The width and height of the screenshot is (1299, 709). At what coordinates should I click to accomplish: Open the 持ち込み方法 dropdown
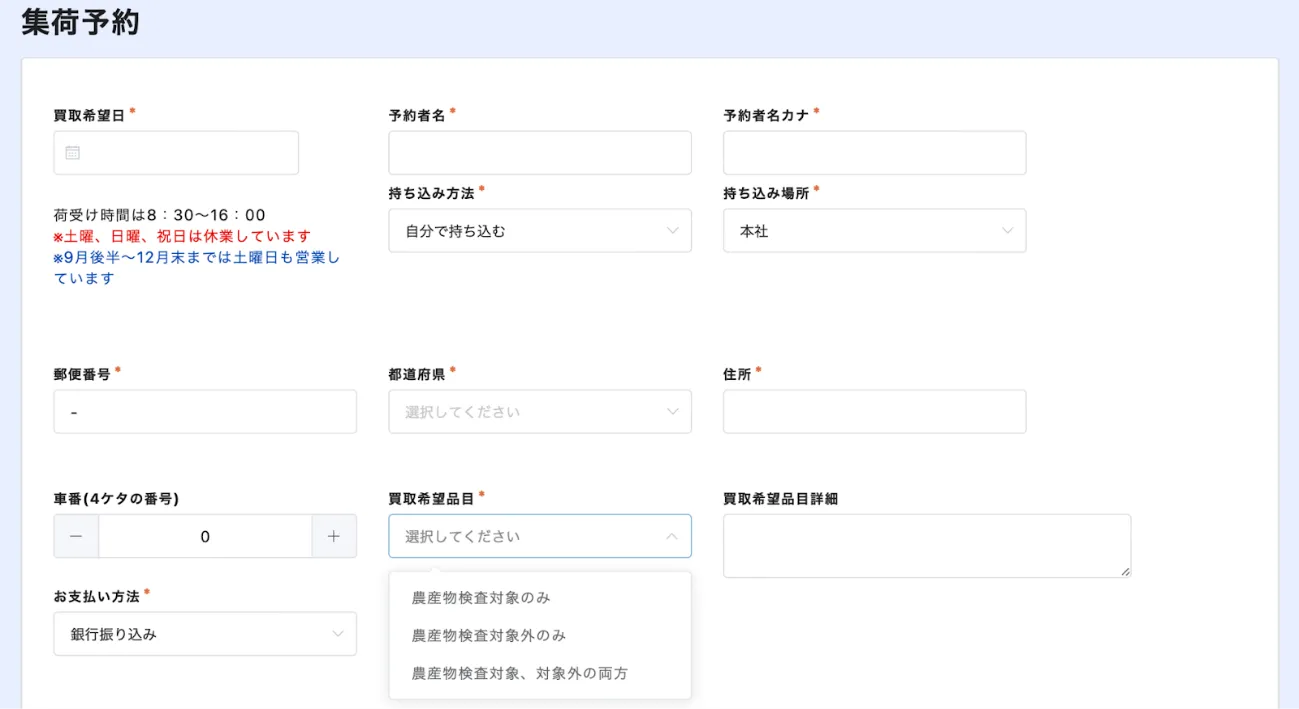539,231
